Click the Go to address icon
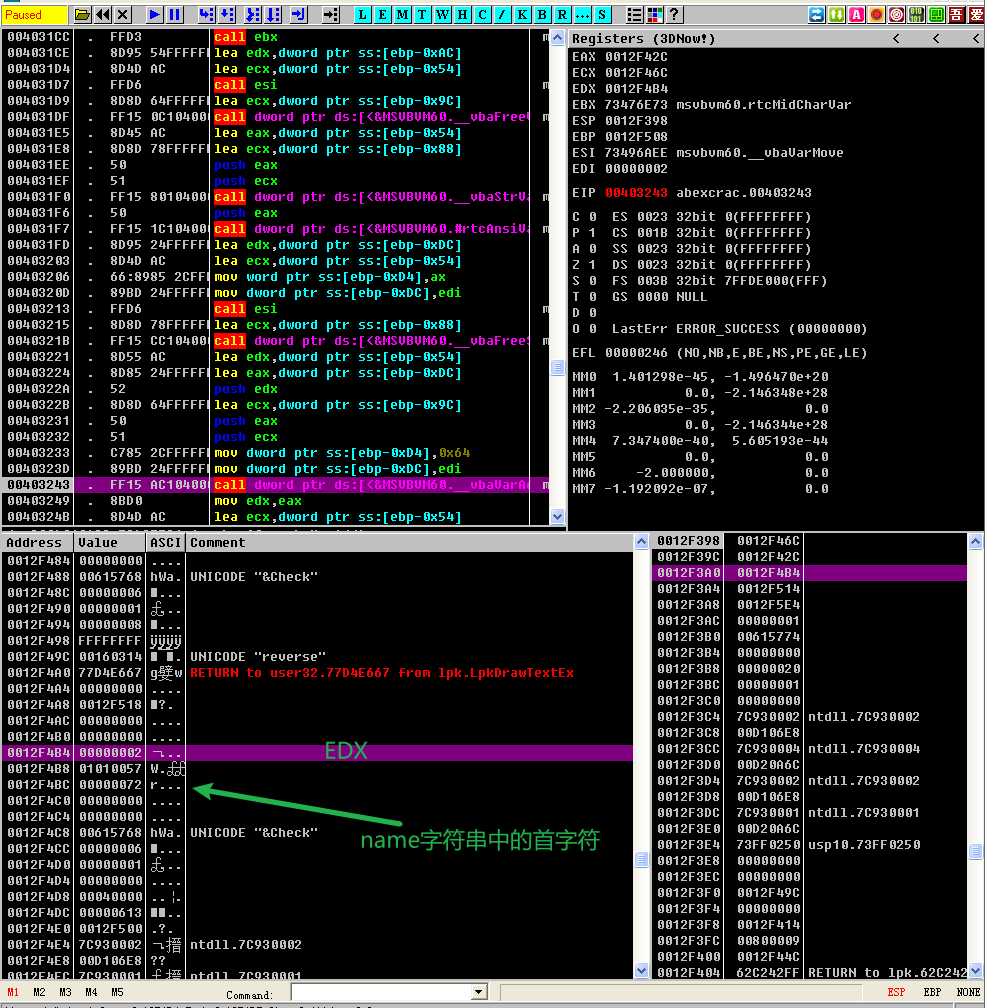Screen dimensions: 985x1008 (x=330, y=14)
